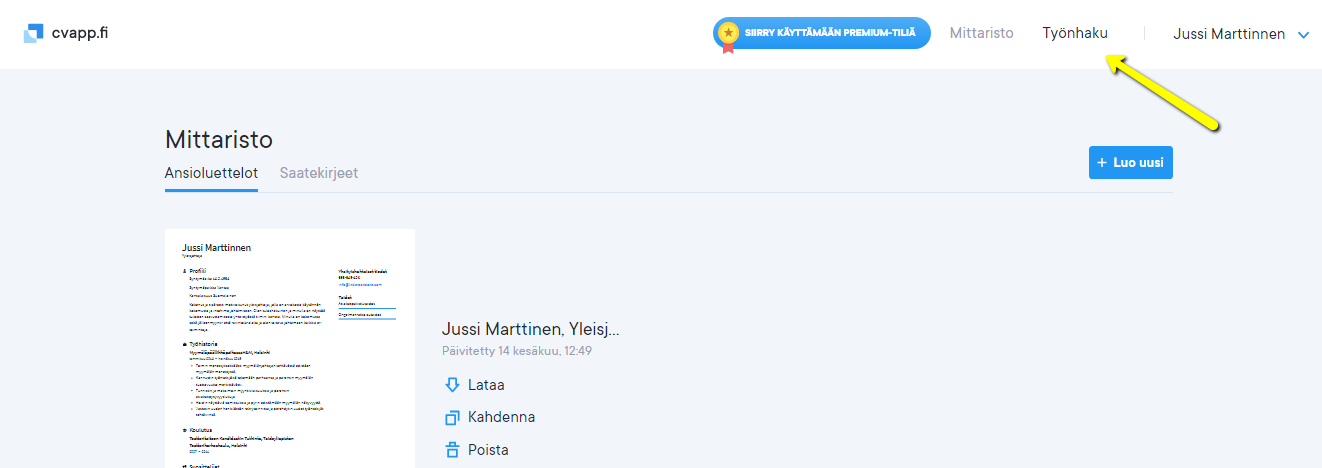1322x468 pixels.
Task: Click the download arrow icon beside Lataa
Action: (451, 385)
